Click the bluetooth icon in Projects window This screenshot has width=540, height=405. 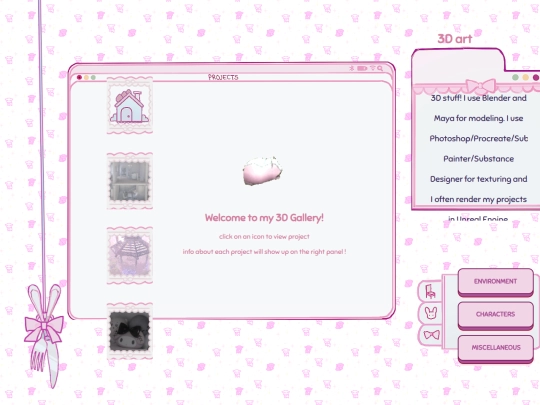coord(352,68)
